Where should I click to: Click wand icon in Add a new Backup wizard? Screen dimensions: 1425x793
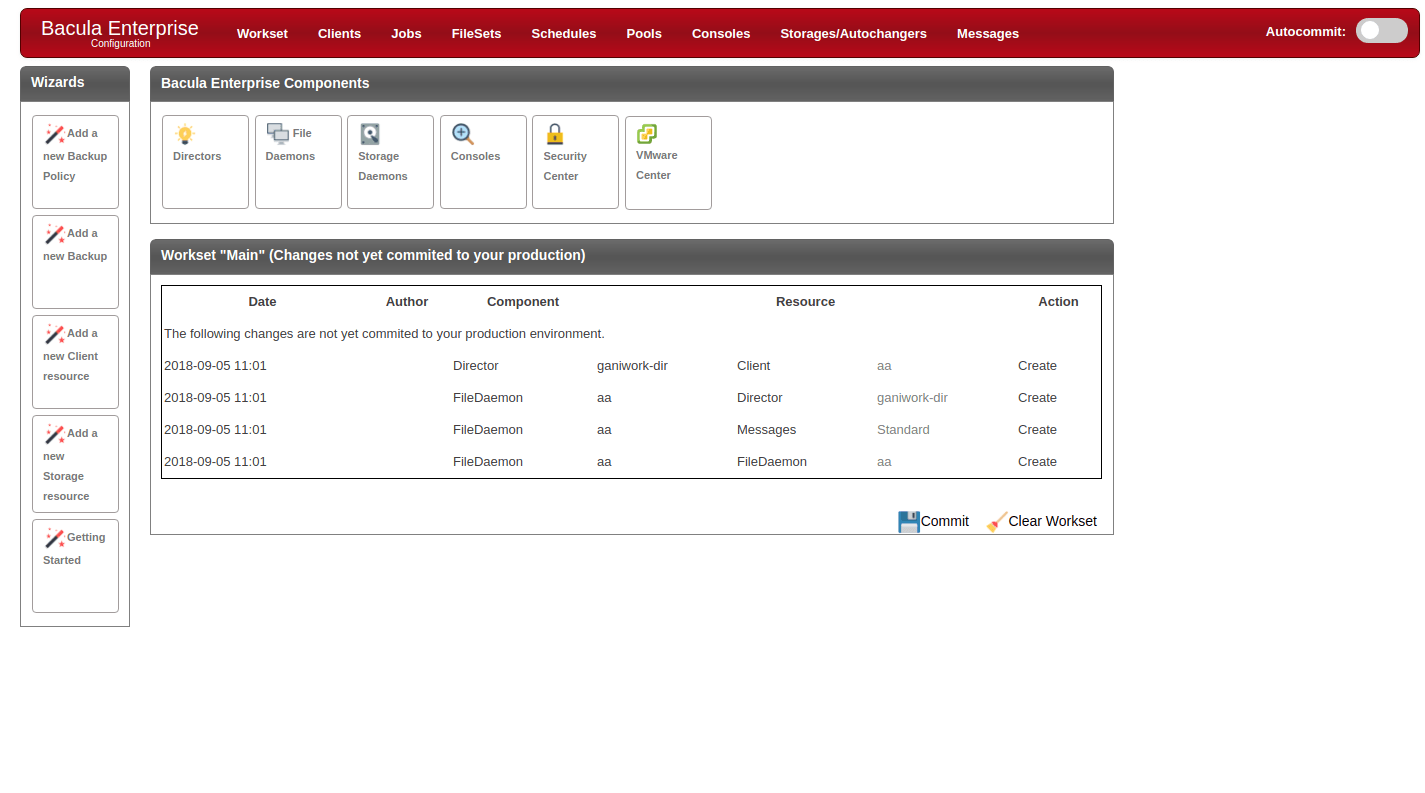coord(55,234)
